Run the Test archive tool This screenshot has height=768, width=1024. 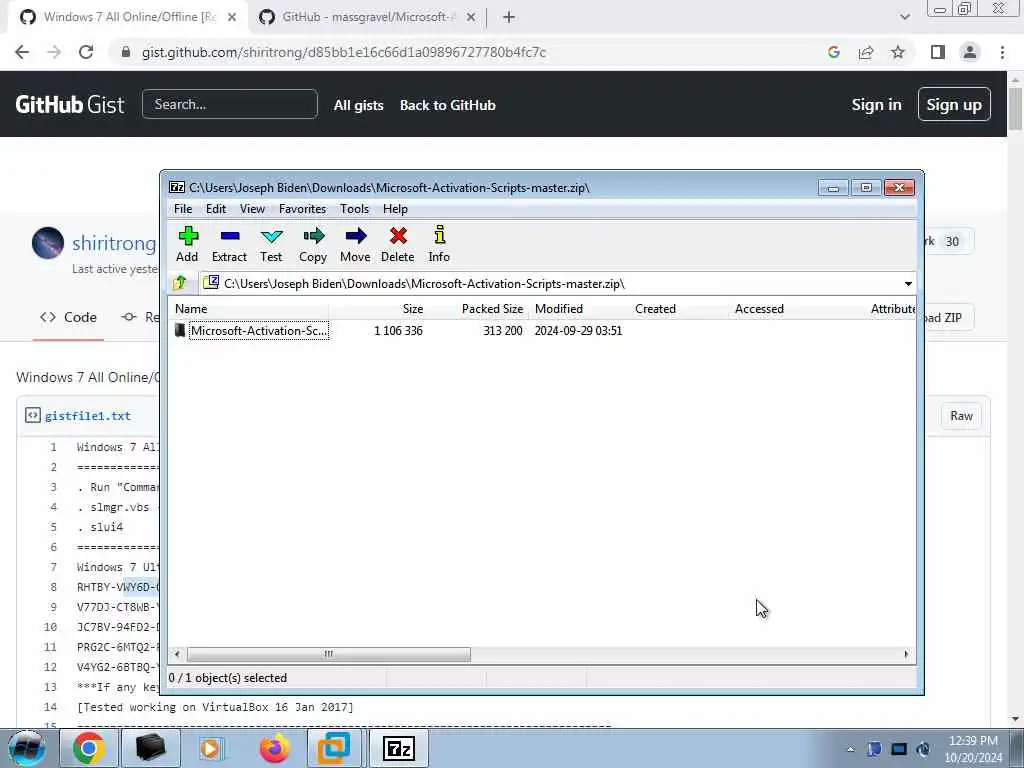point(271,244)
